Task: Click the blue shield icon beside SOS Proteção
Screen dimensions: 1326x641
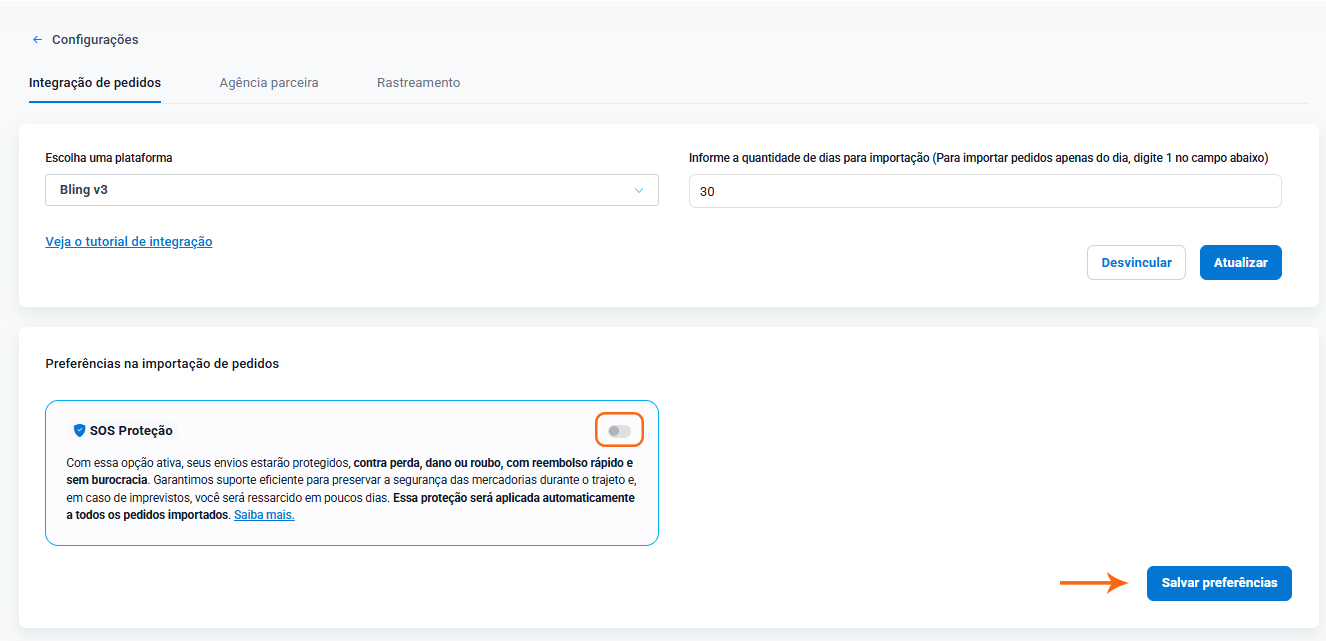Action: point(80,431)
